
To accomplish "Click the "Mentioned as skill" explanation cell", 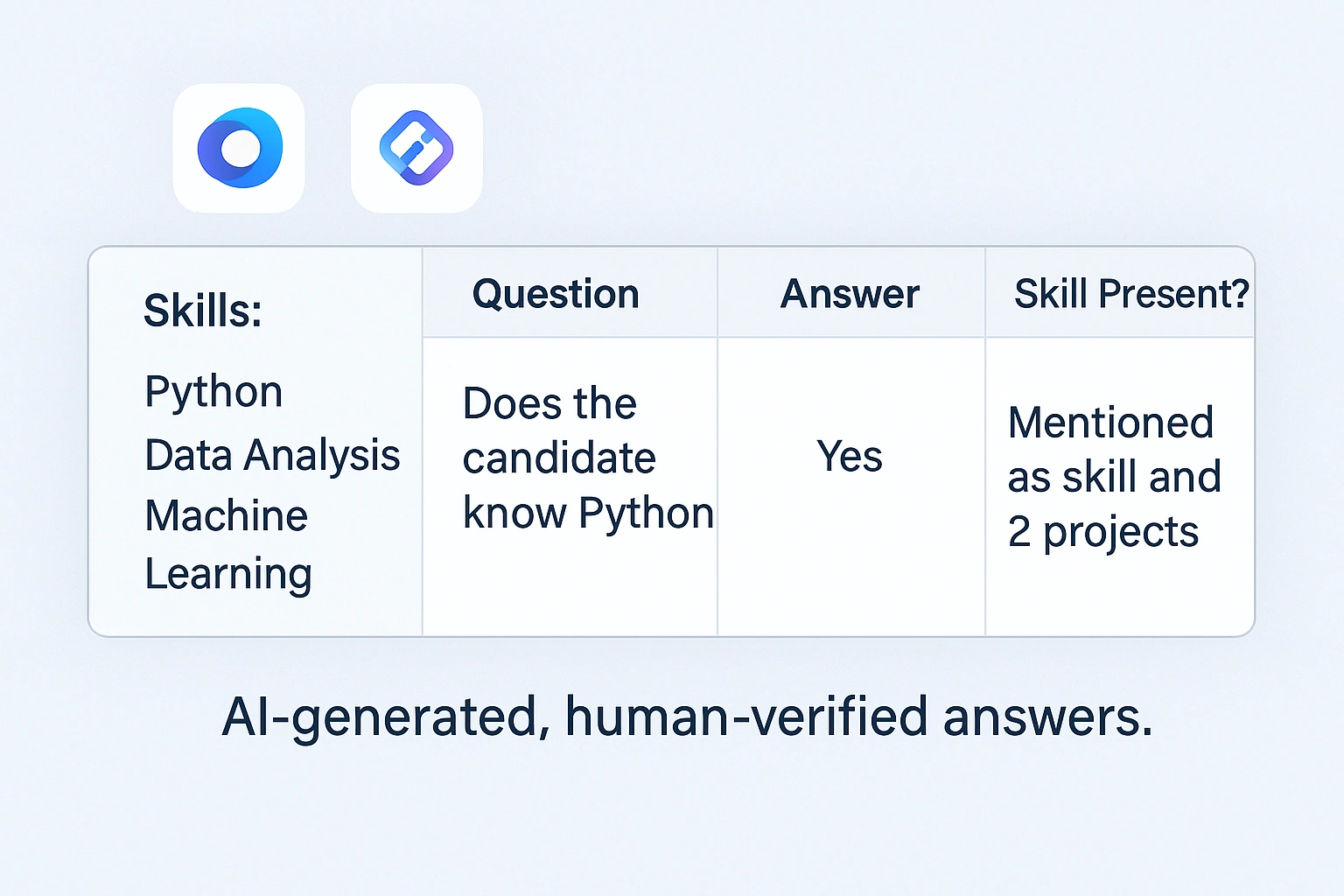I will pyautogui.click(x=1114, y=477).
